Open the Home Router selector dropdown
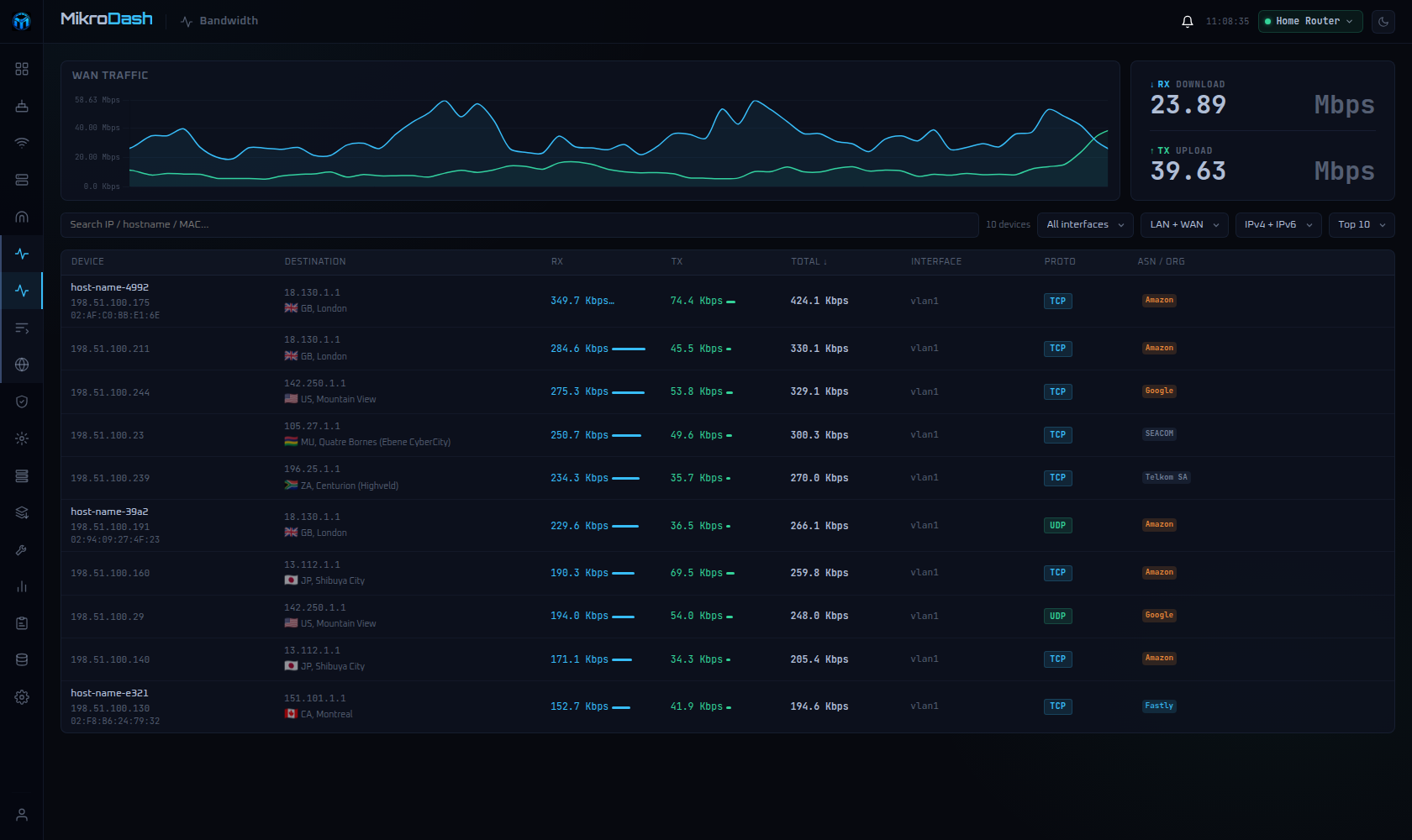 1310,21
